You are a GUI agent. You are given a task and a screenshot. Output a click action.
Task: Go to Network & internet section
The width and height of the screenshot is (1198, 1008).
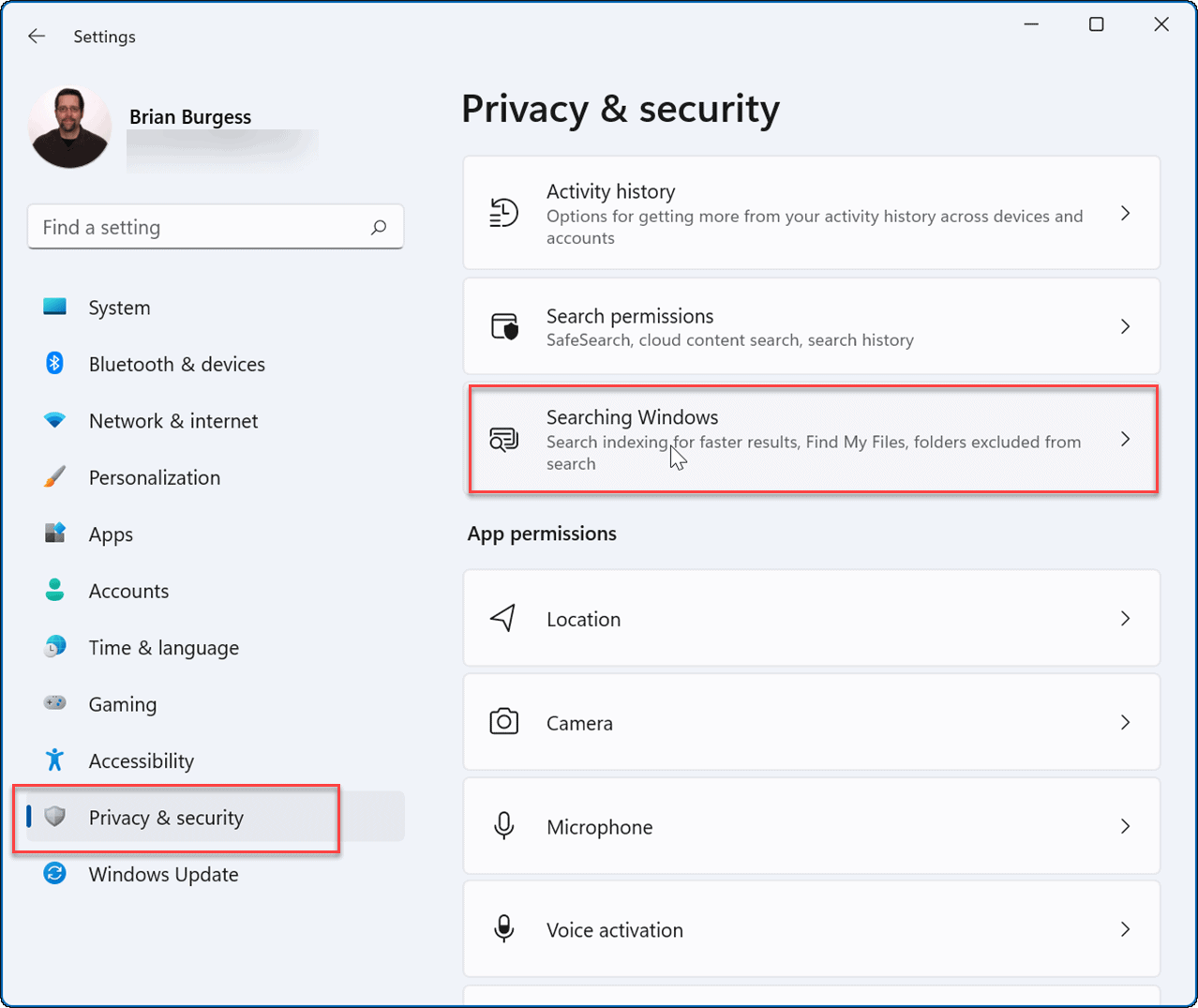click(172, 421)
